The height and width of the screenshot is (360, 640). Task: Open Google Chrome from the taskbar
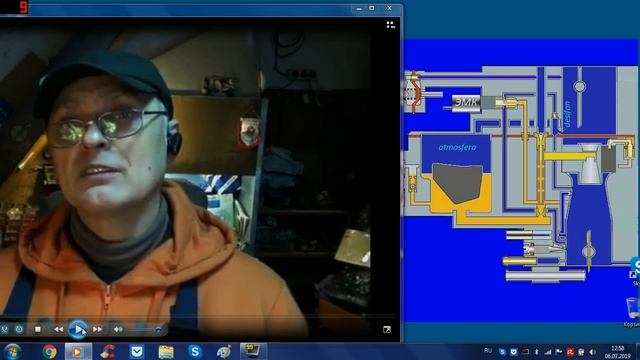pyautogui.click(x=49, y=351)
